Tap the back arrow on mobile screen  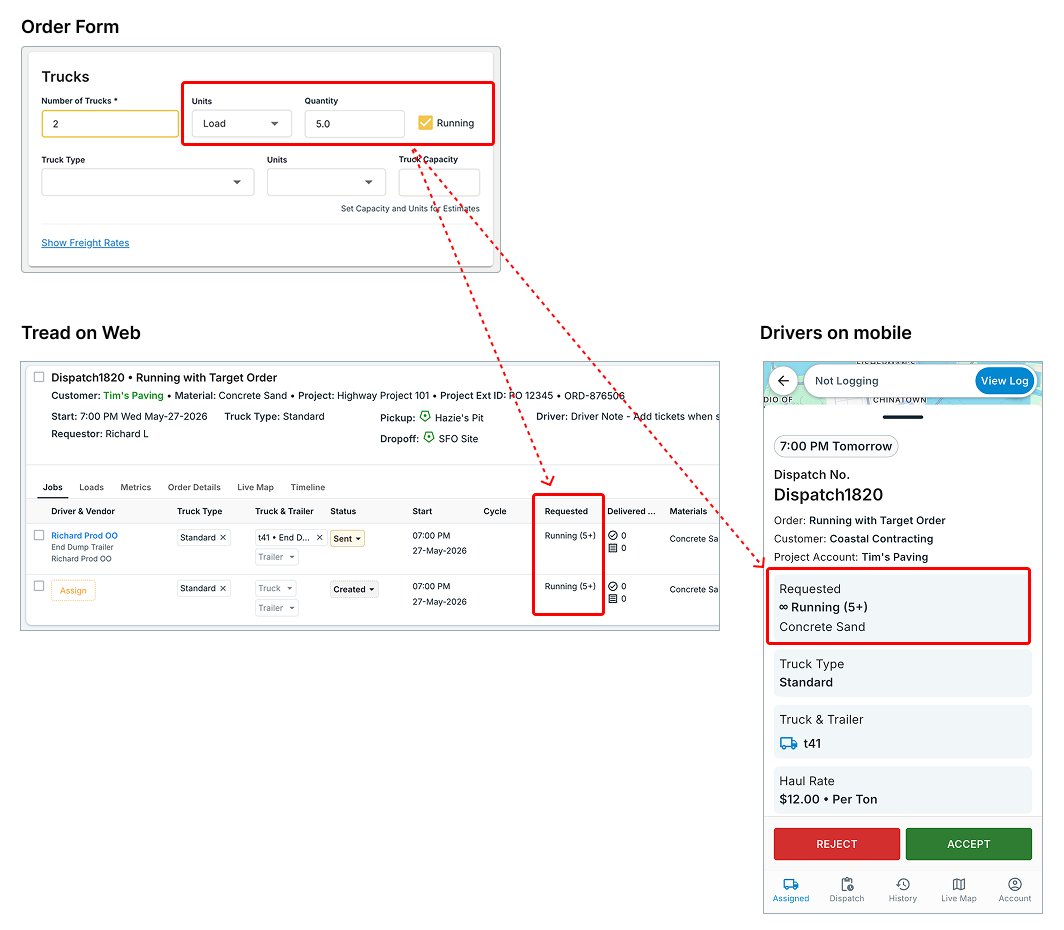pos(783,381)
